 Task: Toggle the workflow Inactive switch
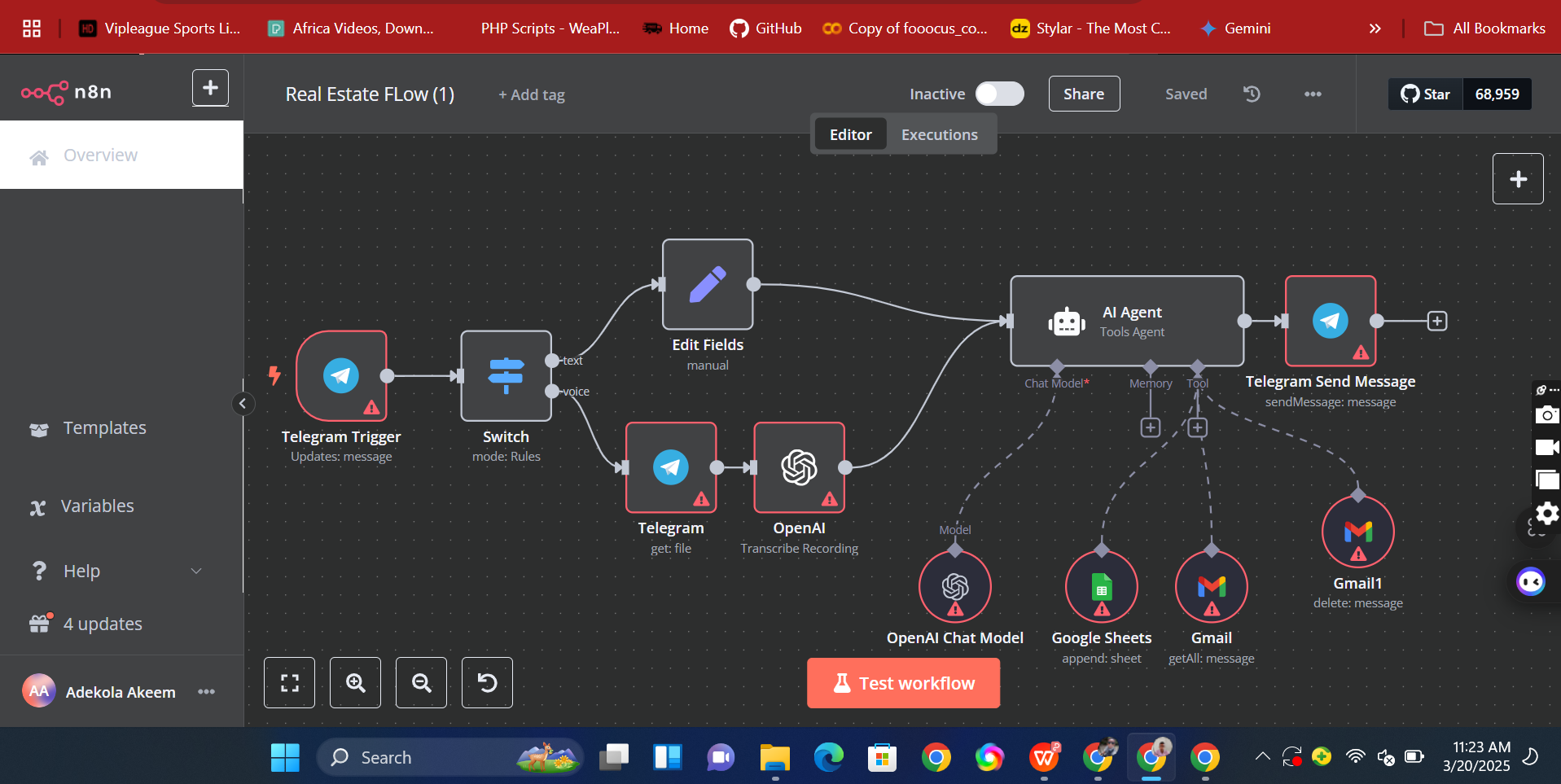(999, 94)
